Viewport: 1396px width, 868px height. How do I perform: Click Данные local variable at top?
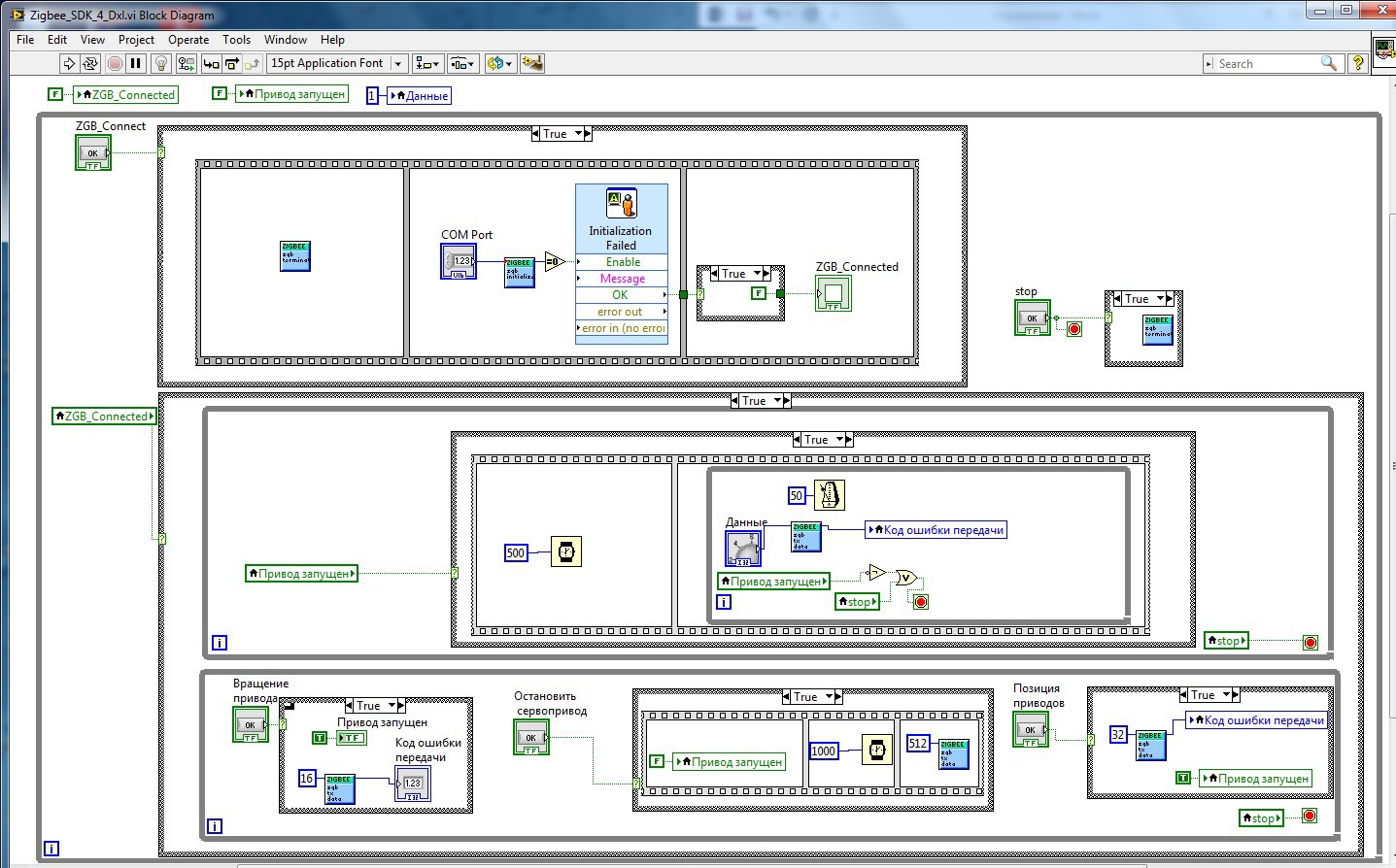point(420,95)
